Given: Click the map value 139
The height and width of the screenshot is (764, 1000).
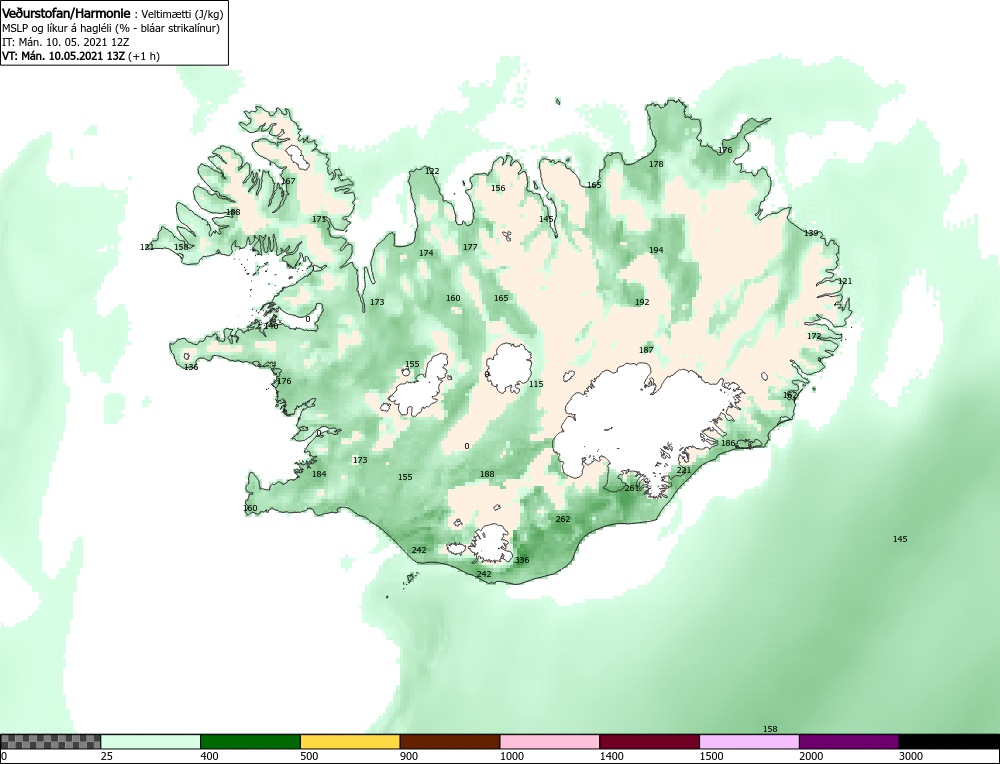Looking at the screenshot, I should [811, 233].
